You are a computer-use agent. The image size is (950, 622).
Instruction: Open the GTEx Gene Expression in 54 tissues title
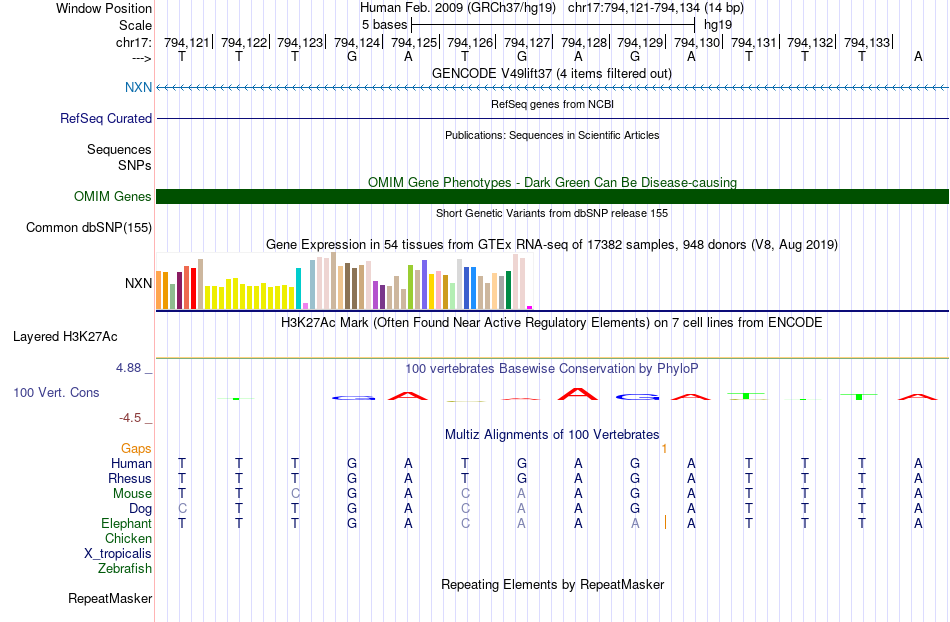point(552,245)
